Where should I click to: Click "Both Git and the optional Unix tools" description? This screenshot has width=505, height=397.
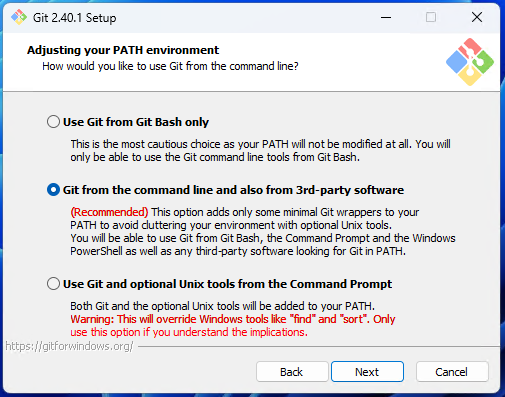click(x=223, y=306)
